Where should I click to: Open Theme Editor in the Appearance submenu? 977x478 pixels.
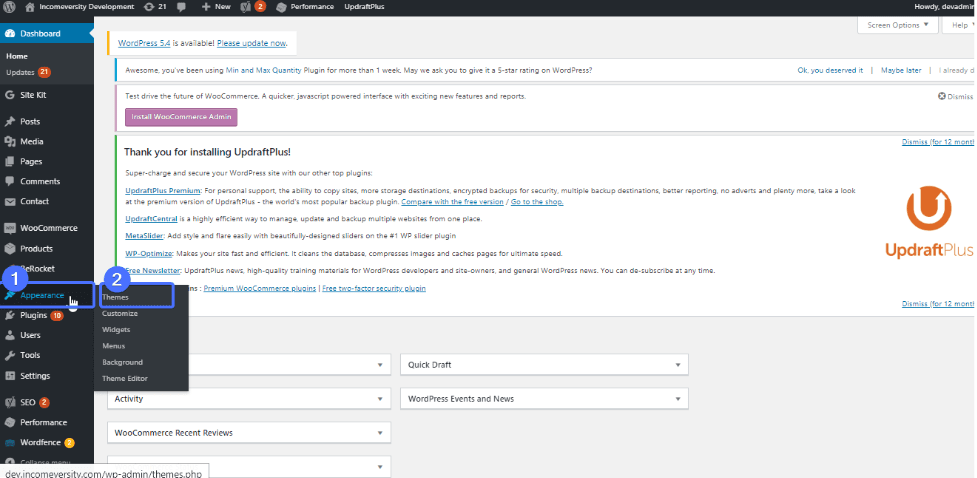click(x=125, y=378)
